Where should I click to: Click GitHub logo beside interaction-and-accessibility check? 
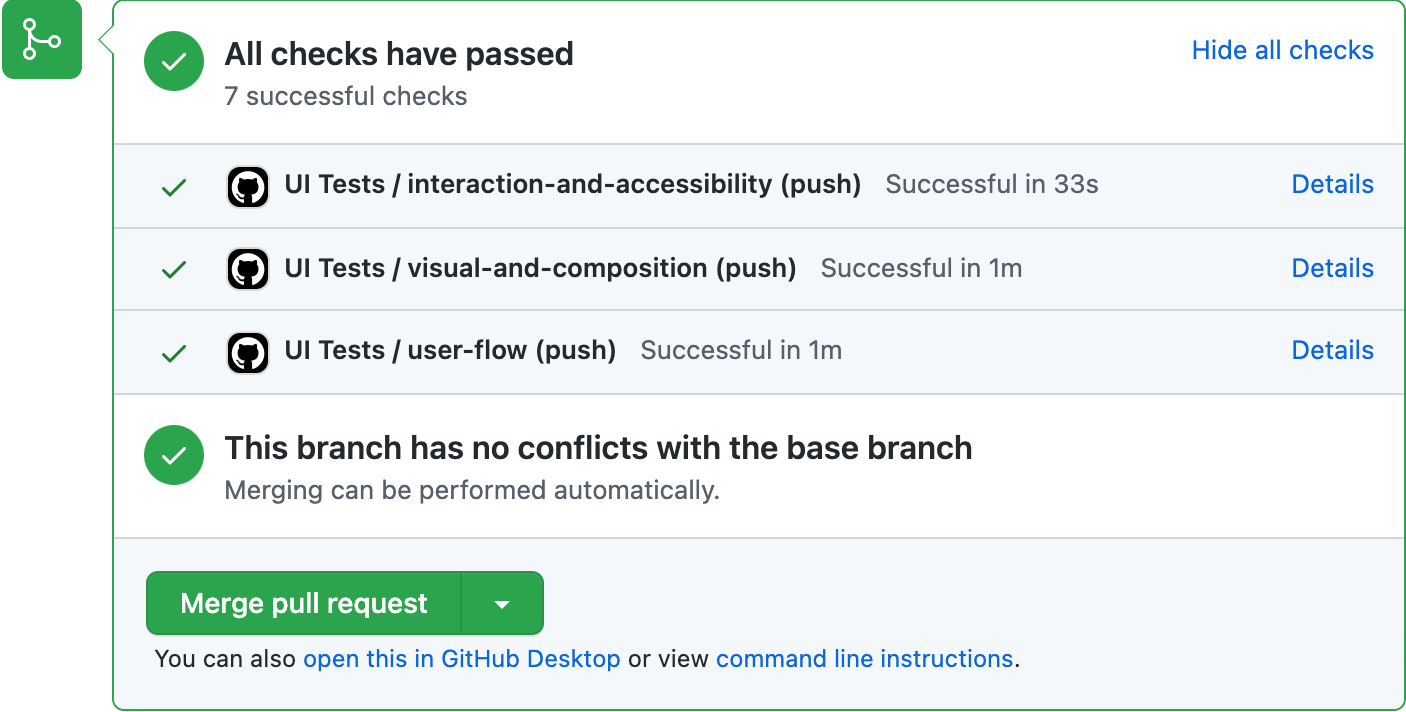click(x=248, y=186)
